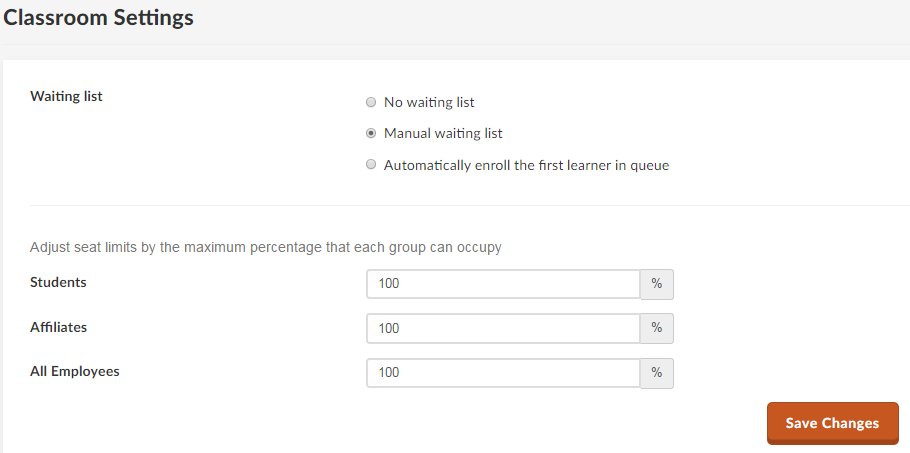Click the 'Adjust seat limits' description text
910x453 pixels.
pos(266,248)
